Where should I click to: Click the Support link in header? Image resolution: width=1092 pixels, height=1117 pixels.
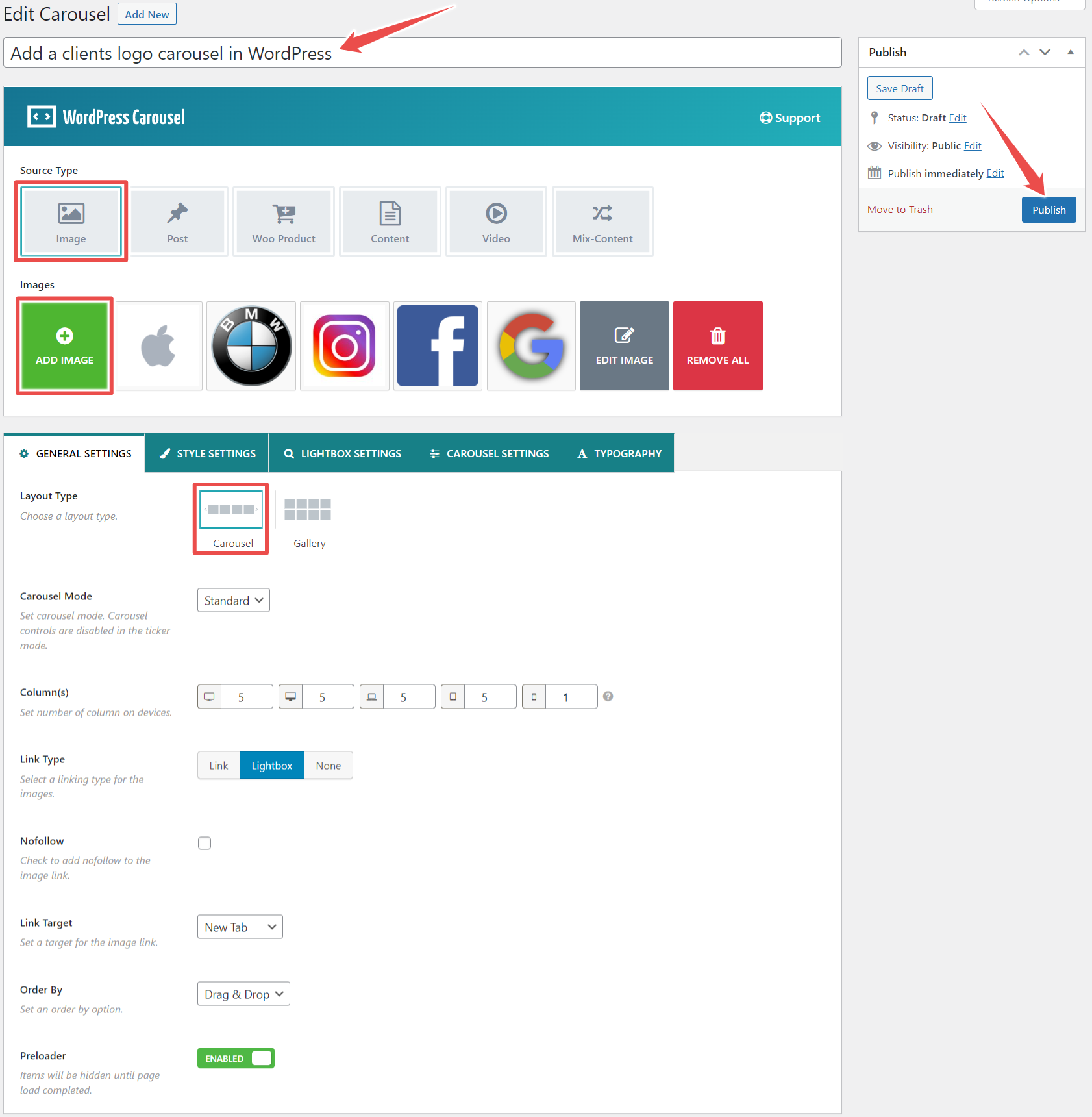(790, 118)
